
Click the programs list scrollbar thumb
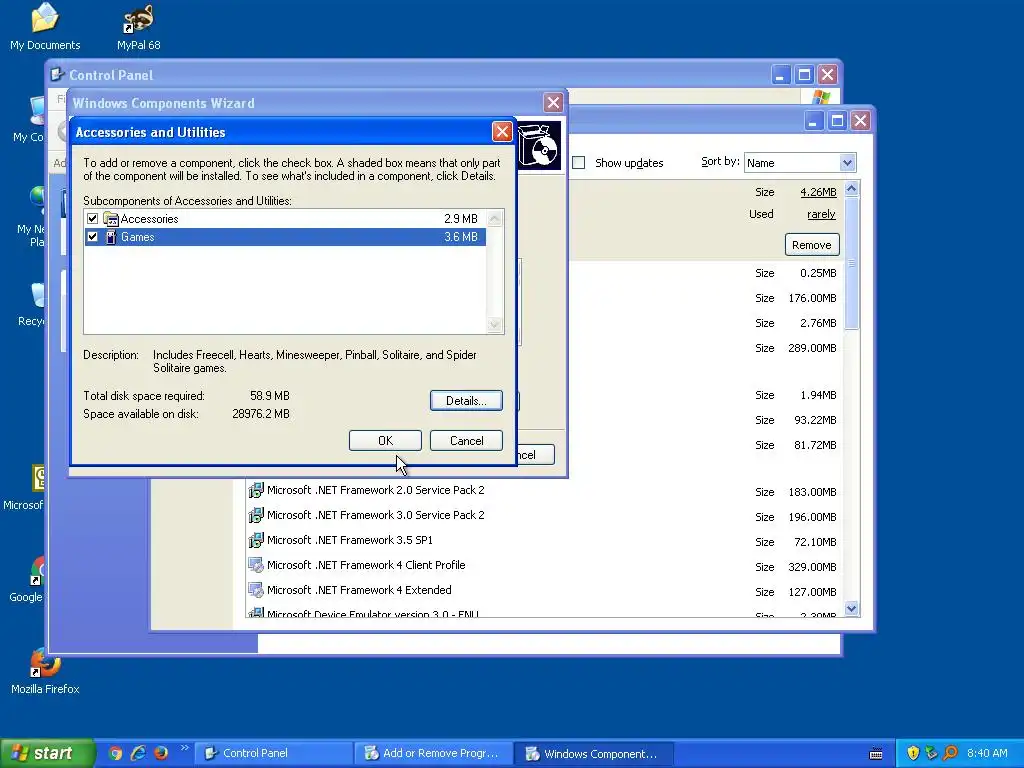851,263
